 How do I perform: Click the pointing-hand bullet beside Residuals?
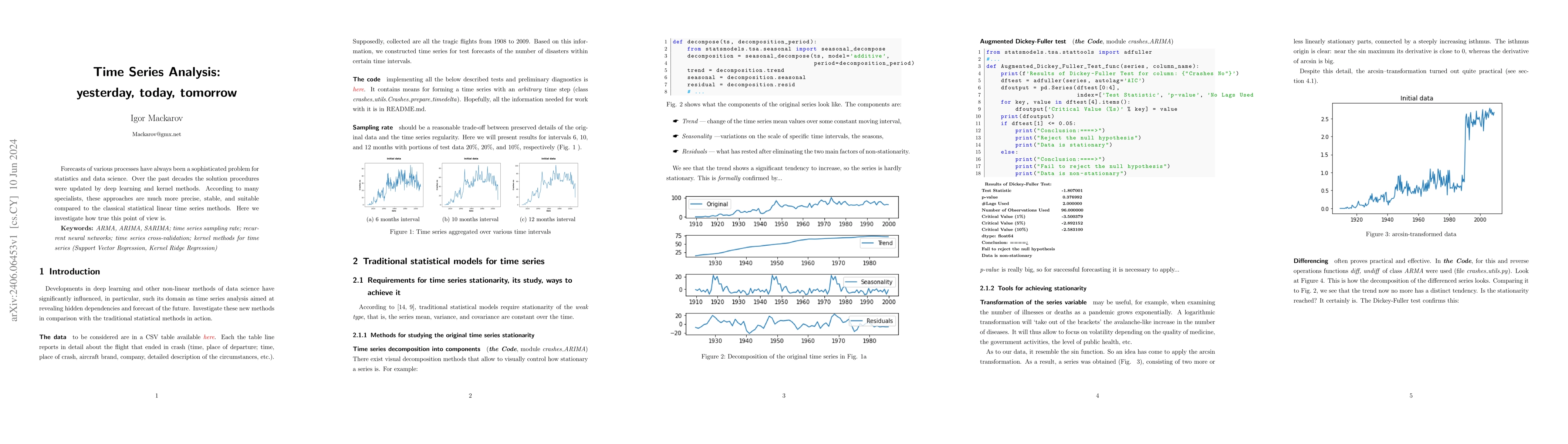click(x=676, y=152)
